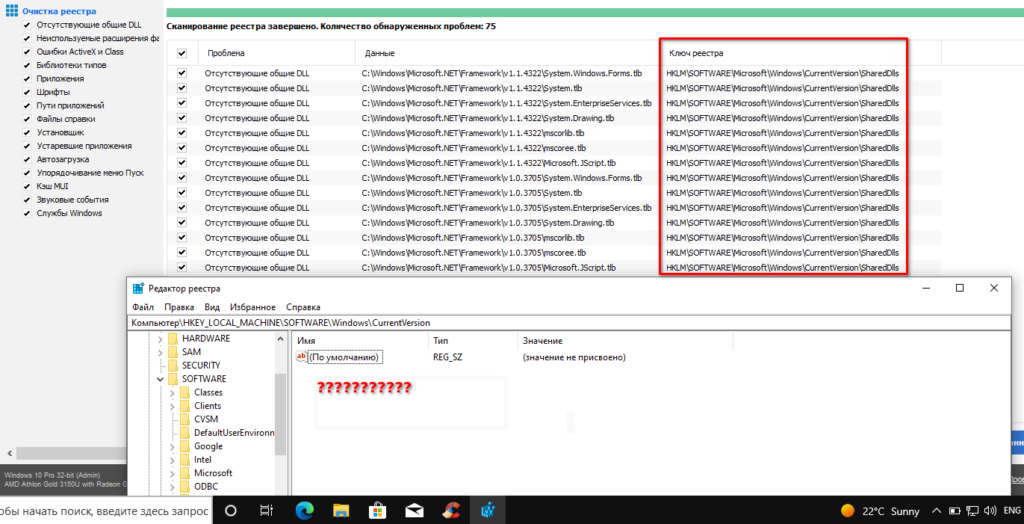
Task: Open File Explorer from the taskbar
Action: (342, 510)
